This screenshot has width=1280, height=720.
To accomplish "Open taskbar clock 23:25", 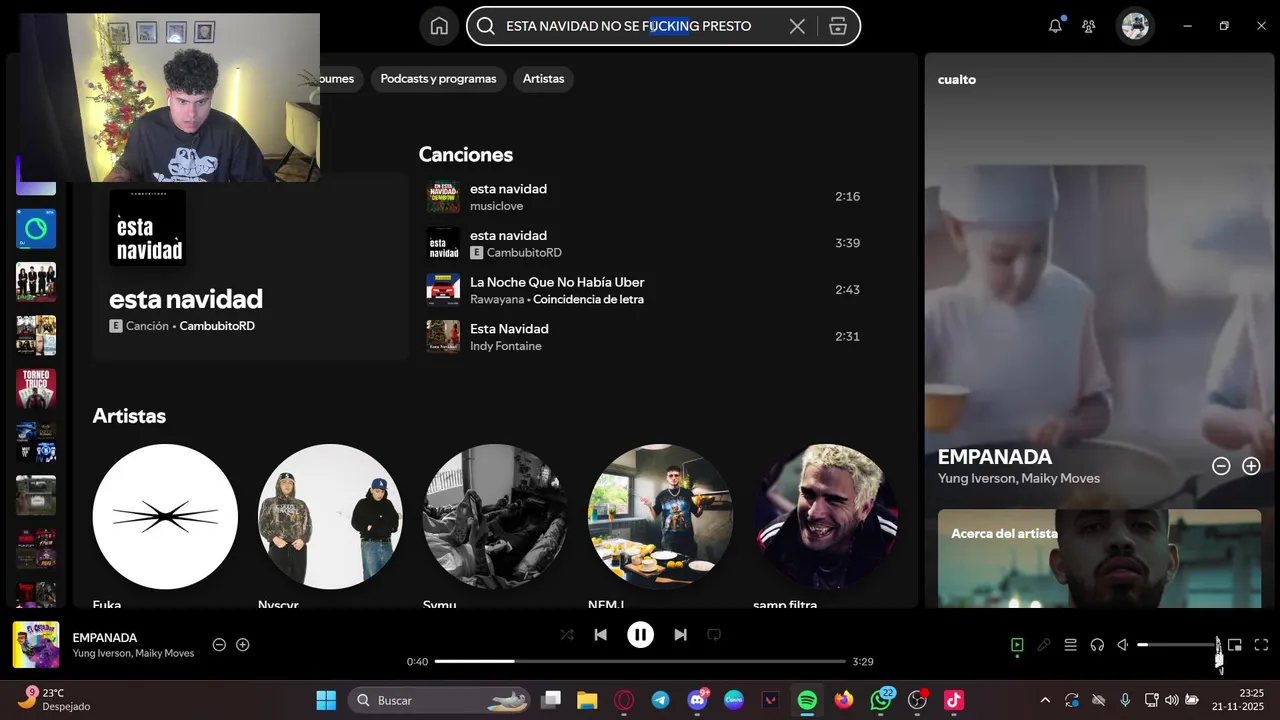I will (1238, 699).
